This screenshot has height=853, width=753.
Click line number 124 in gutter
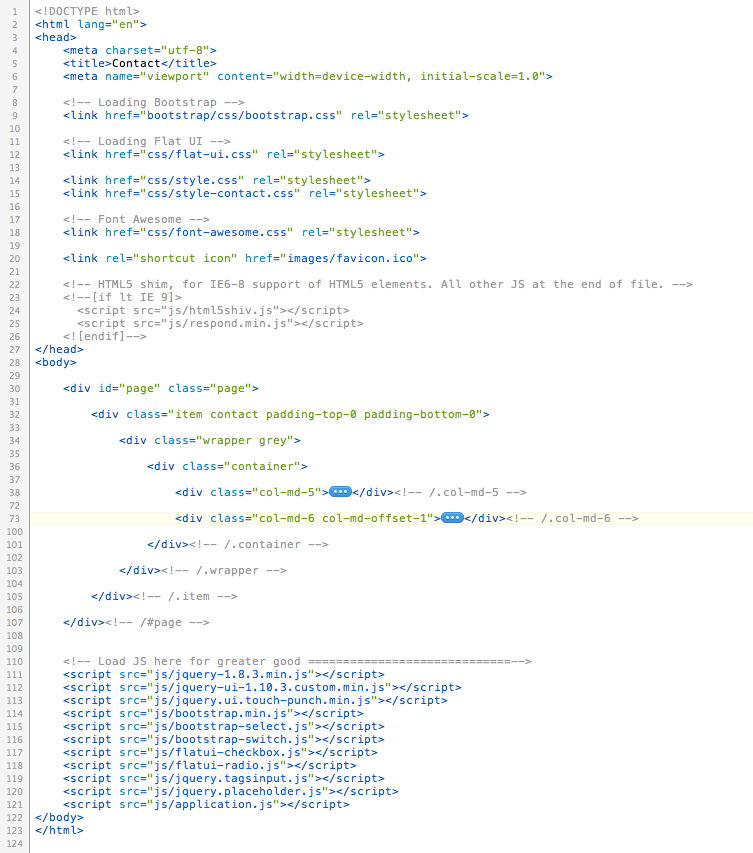(x=15, y=844)
